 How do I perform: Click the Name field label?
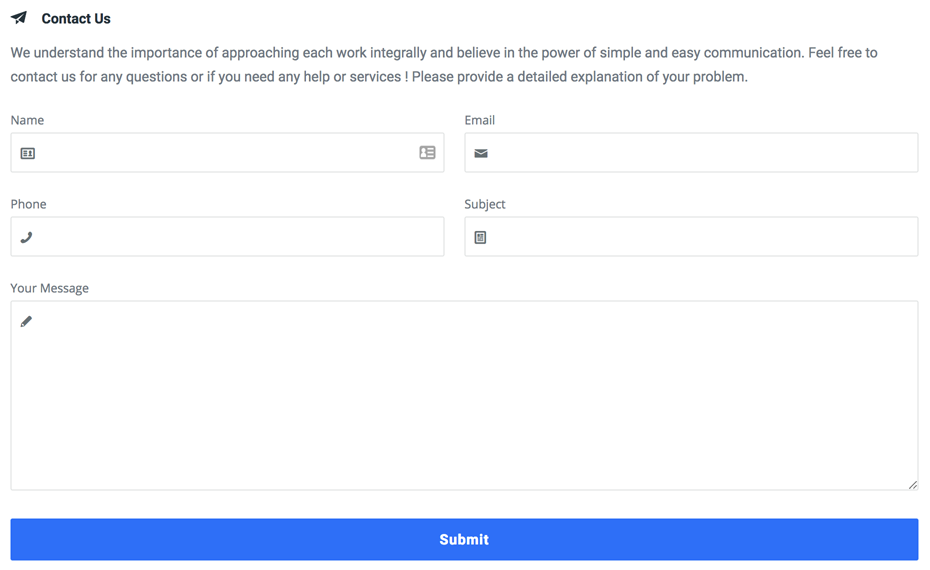pos(27,120)
